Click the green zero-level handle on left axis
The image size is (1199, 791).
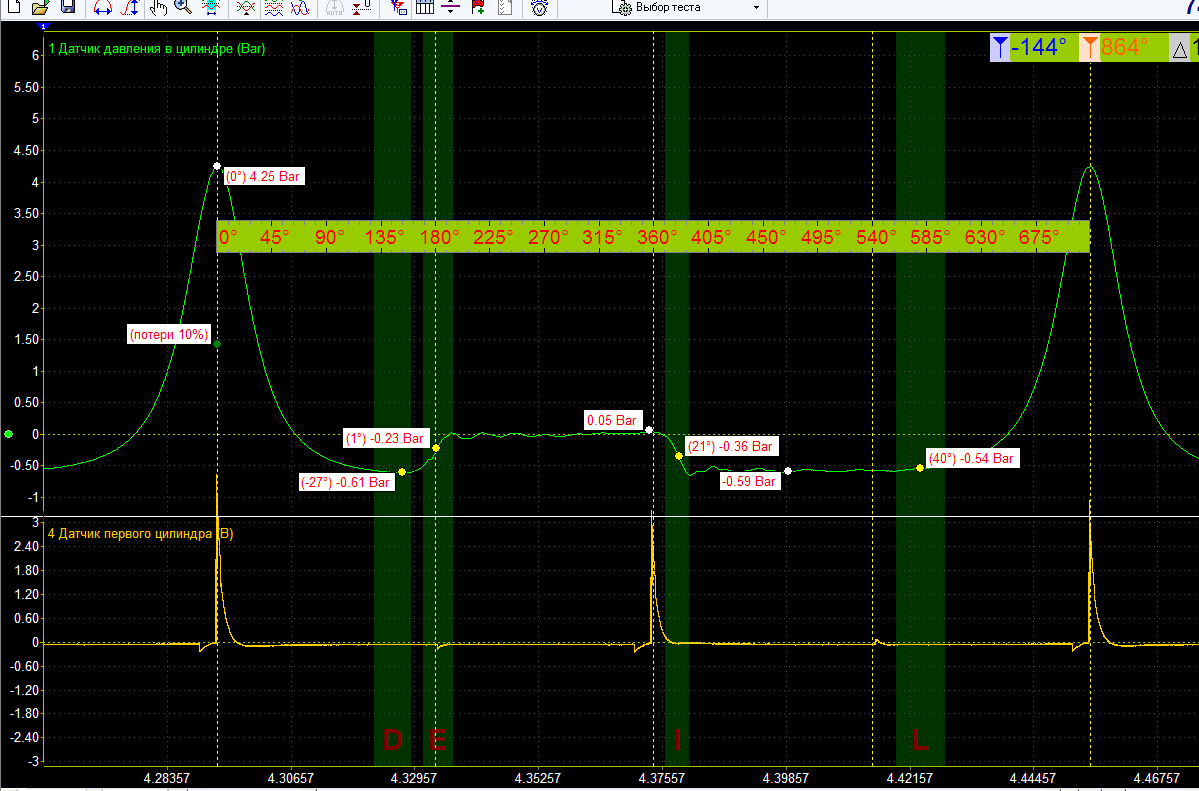click(x=8, y=434)
